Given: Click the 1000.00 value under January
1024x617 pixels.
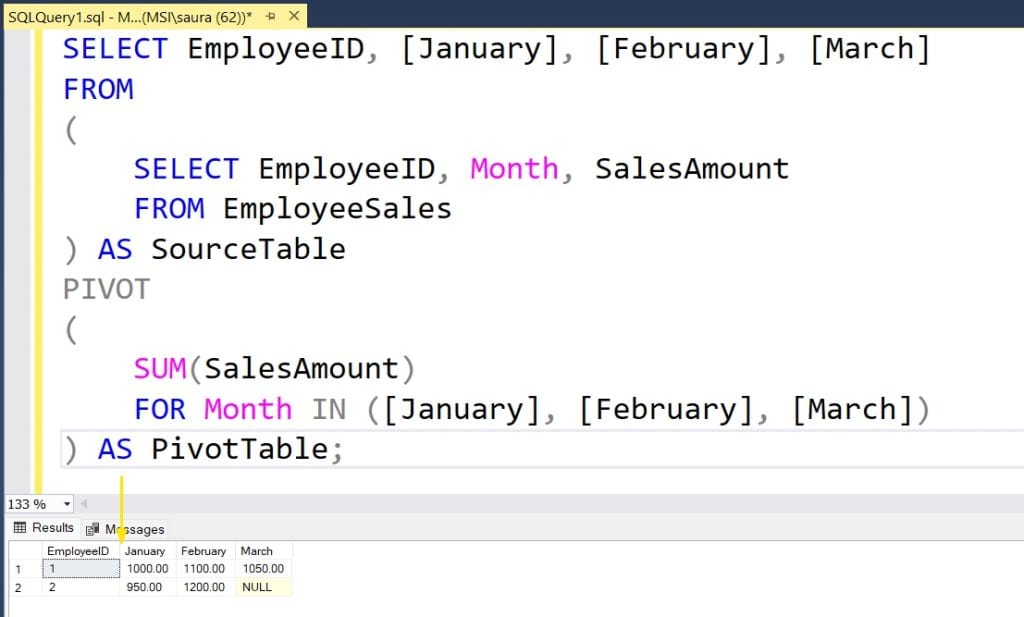Looking at the screenshot, I should point(146,568).
